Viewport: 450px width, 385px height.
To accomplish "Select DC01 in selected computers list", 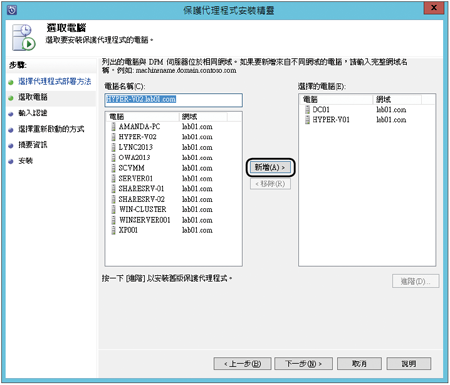I will pyautogui.click(x=321, y=110).
